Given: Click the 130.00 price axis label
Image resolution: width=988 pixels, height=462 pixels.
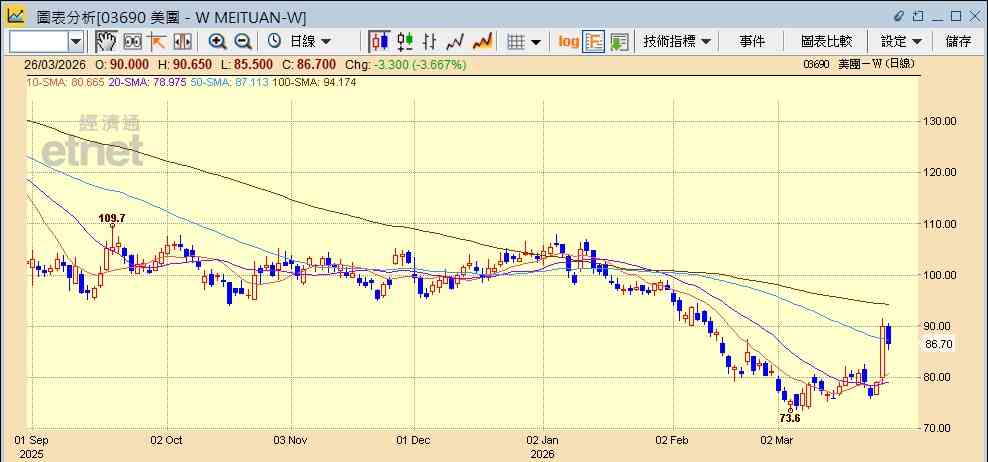Looking at the screenshot, I should [941, 121].
